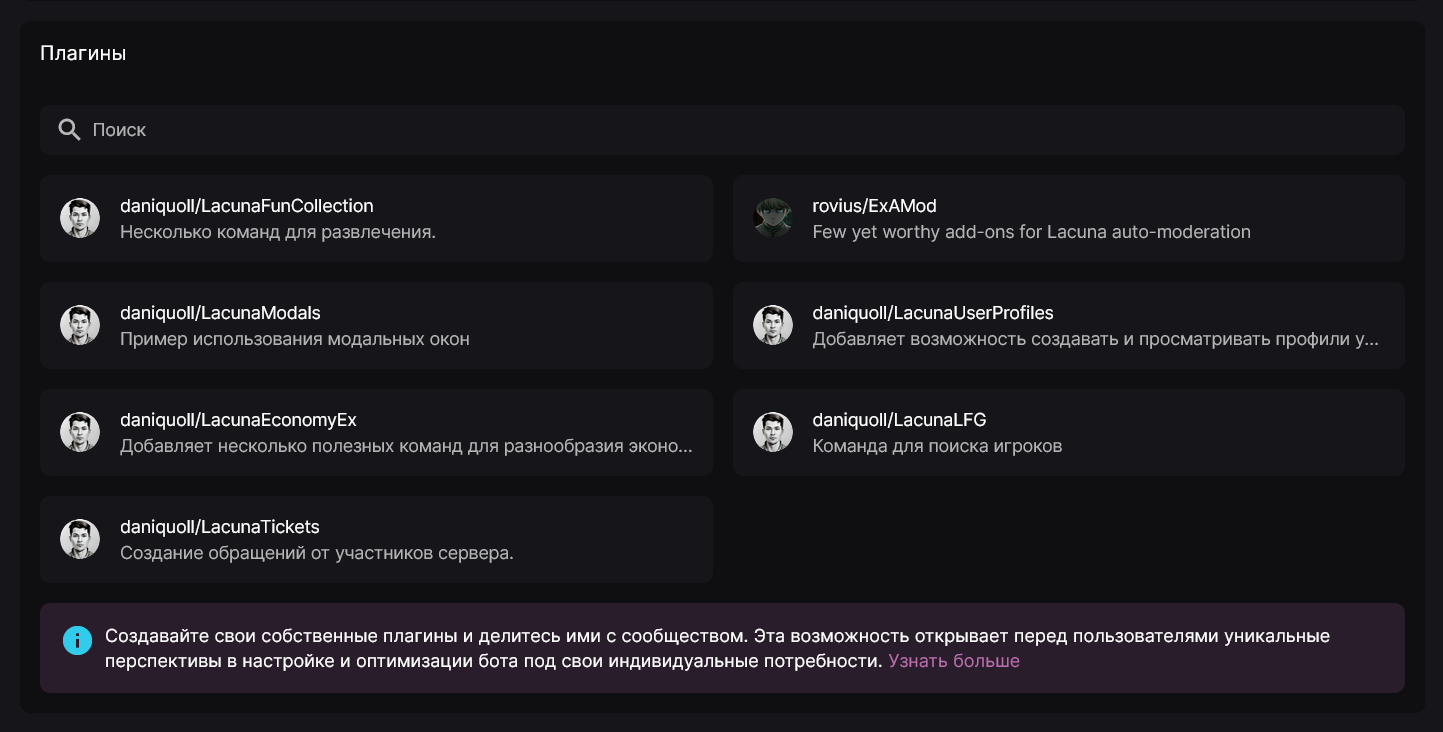Click the rovius avatar next to ExAMod
1443x732 pixels.
pos(773,218)
